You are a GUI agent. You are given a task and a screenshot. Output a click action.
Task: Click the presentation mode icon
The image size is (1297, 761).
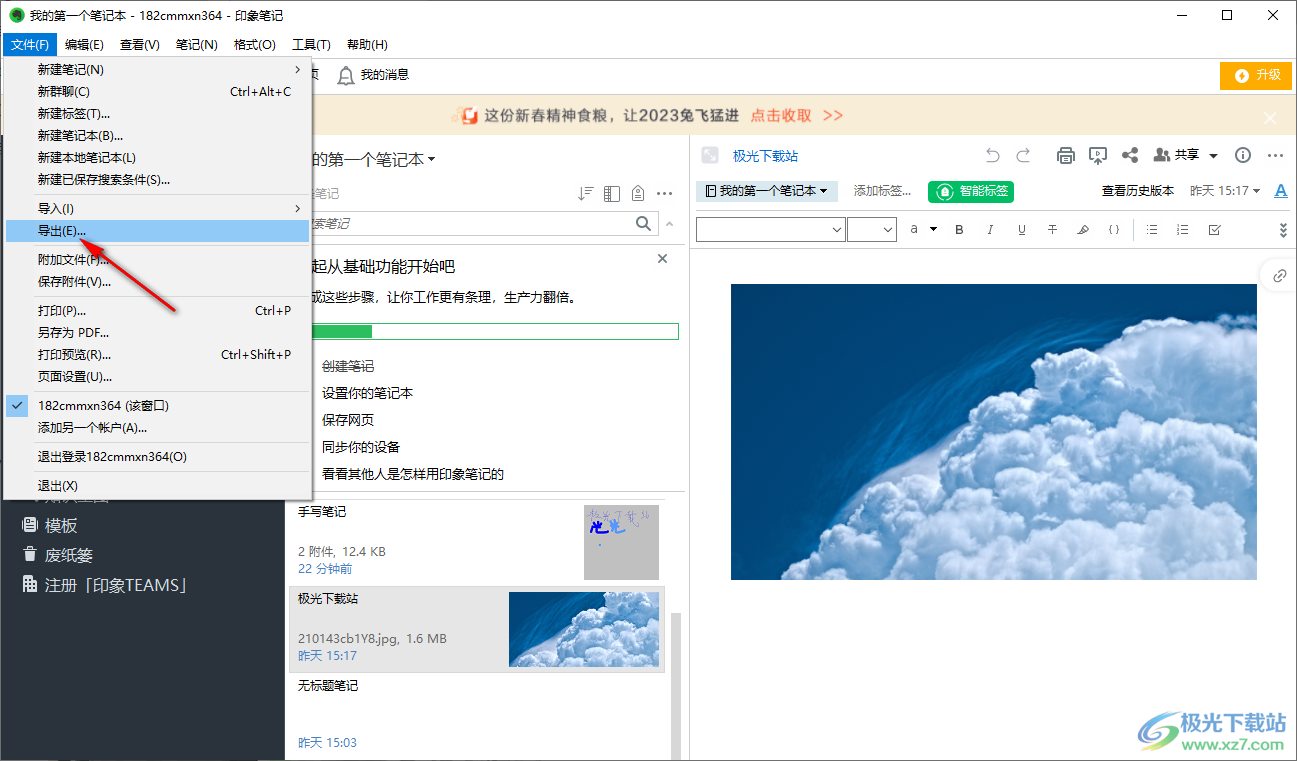1098,155
